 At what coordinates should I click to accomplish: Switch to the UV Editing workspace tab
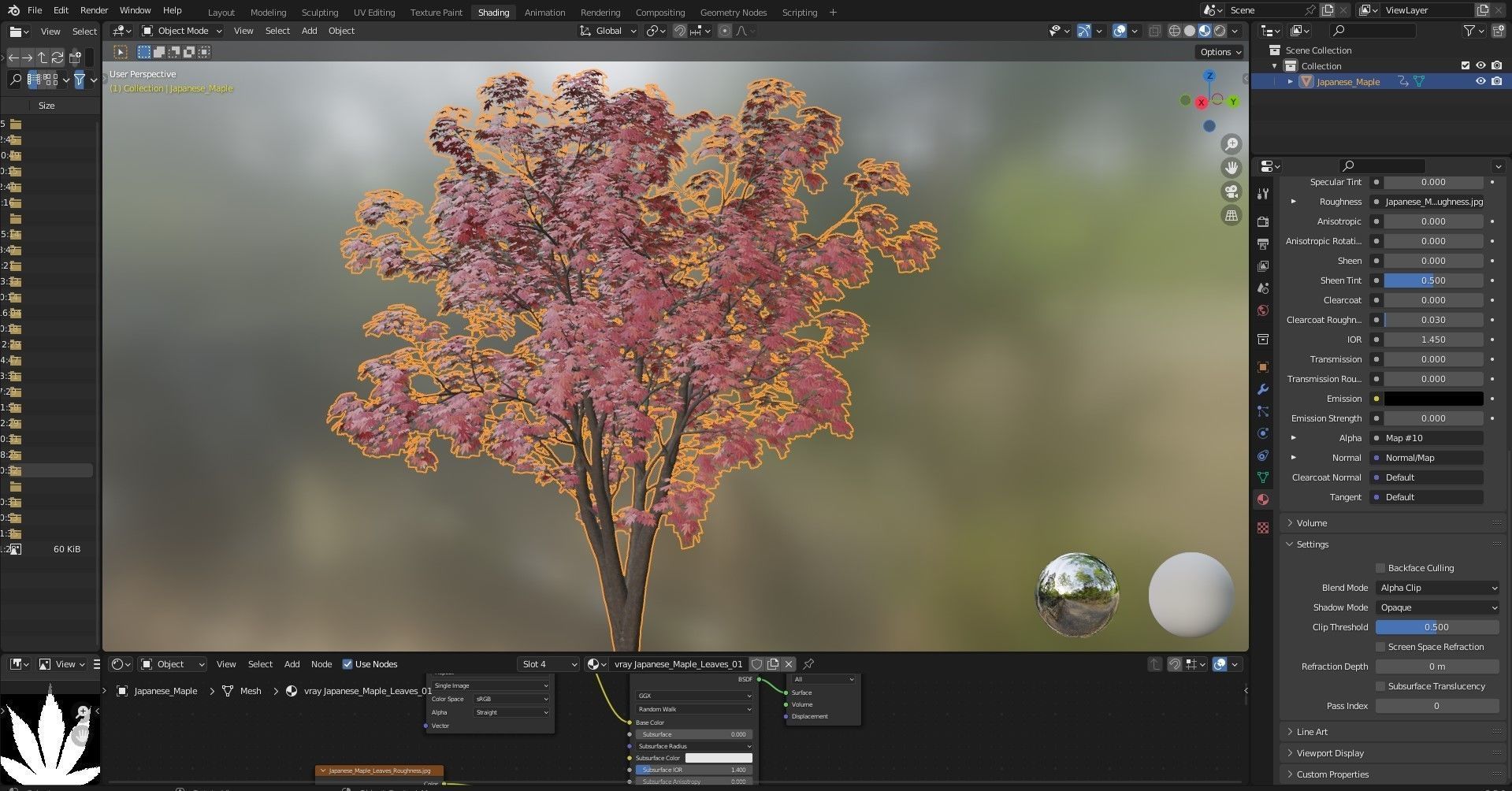click(374, 13)
